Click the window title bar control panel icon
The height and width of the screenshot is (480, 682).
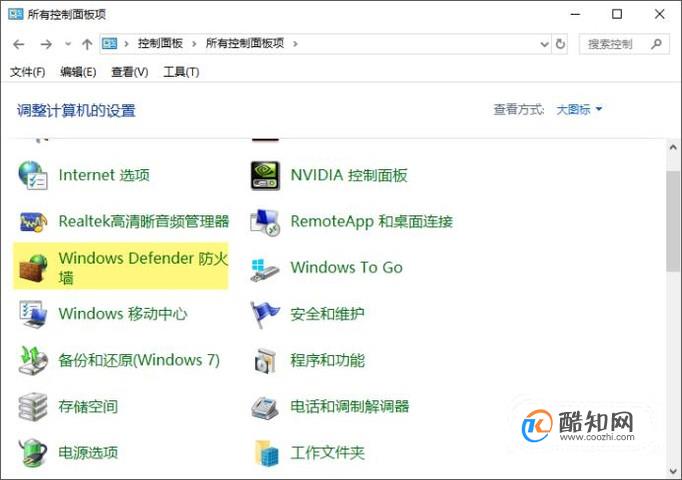coord(16,14)
